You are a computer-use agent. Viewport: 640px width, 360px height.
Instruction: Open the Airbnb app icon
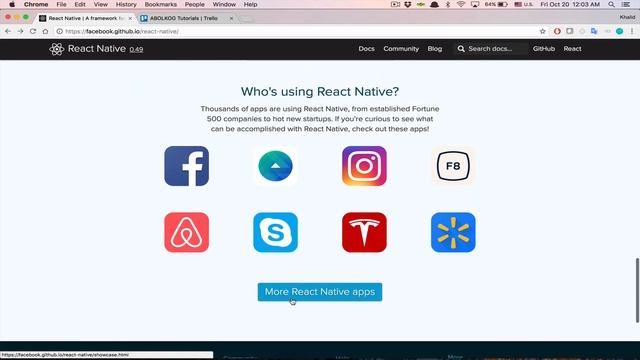(187, 232)
